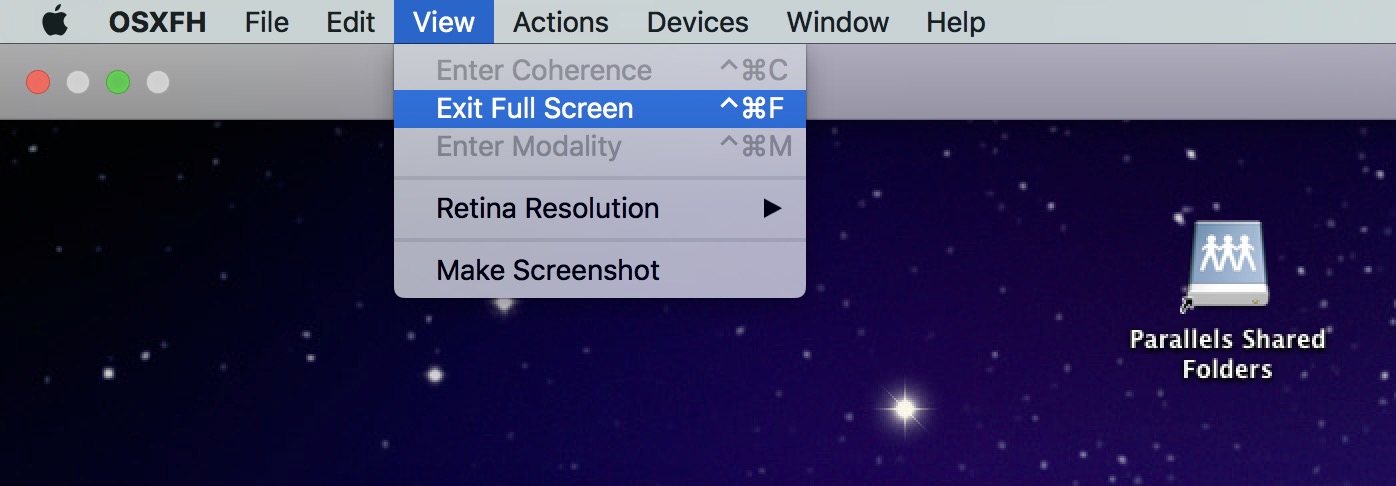Choose Exit Full Screen from the View menu
Viewport: 1396px width, 486px height.
tap(600, 108)
